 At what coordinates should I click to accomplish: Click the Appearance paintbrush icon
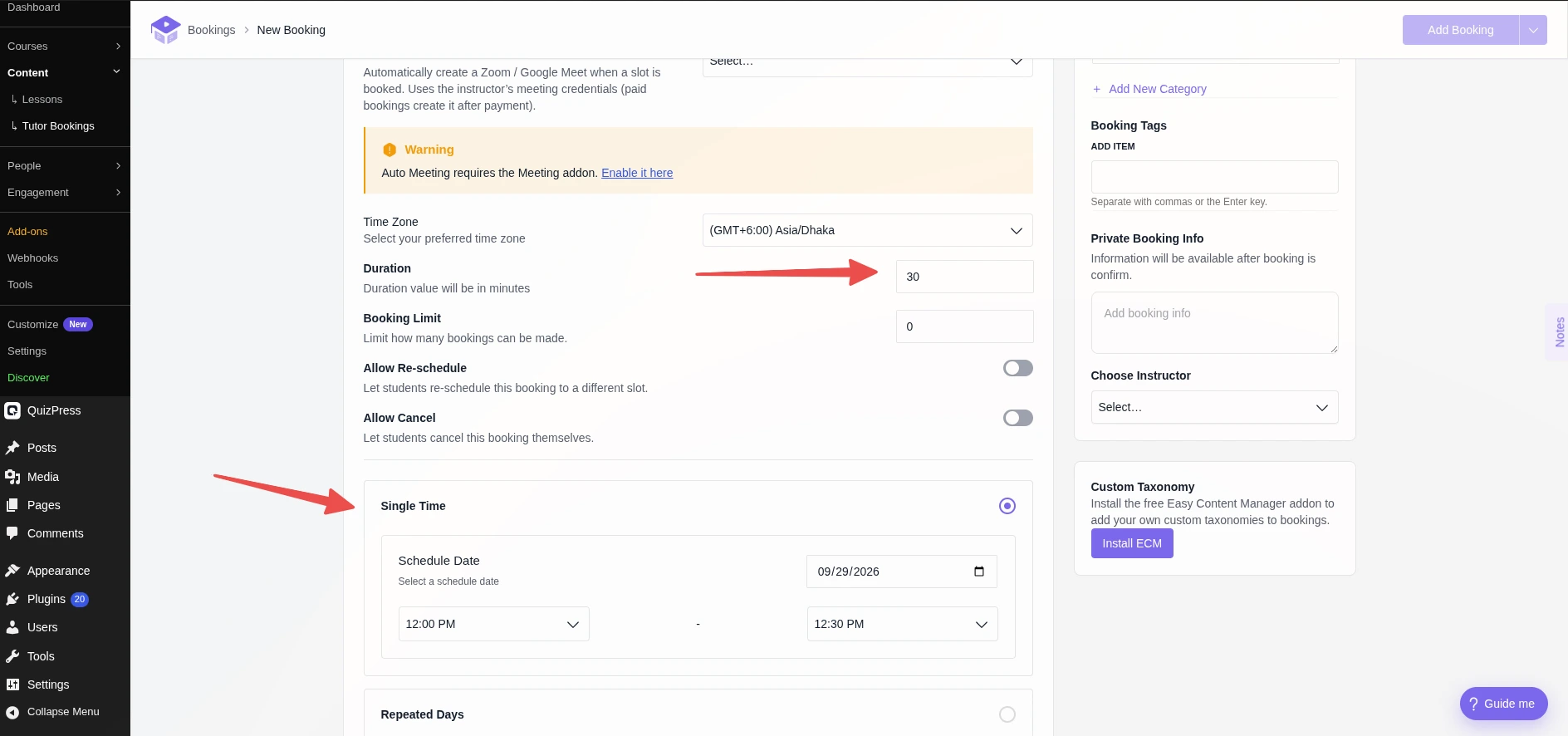point(12,571)
